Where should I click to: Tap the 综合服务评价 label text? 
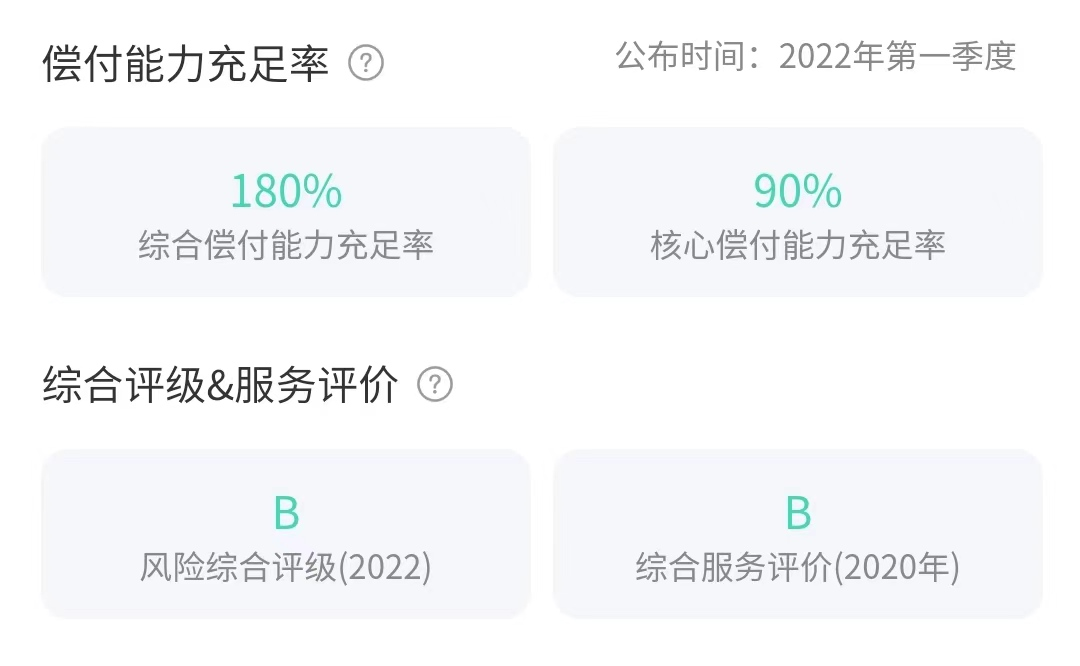click(x=734, y=568)
